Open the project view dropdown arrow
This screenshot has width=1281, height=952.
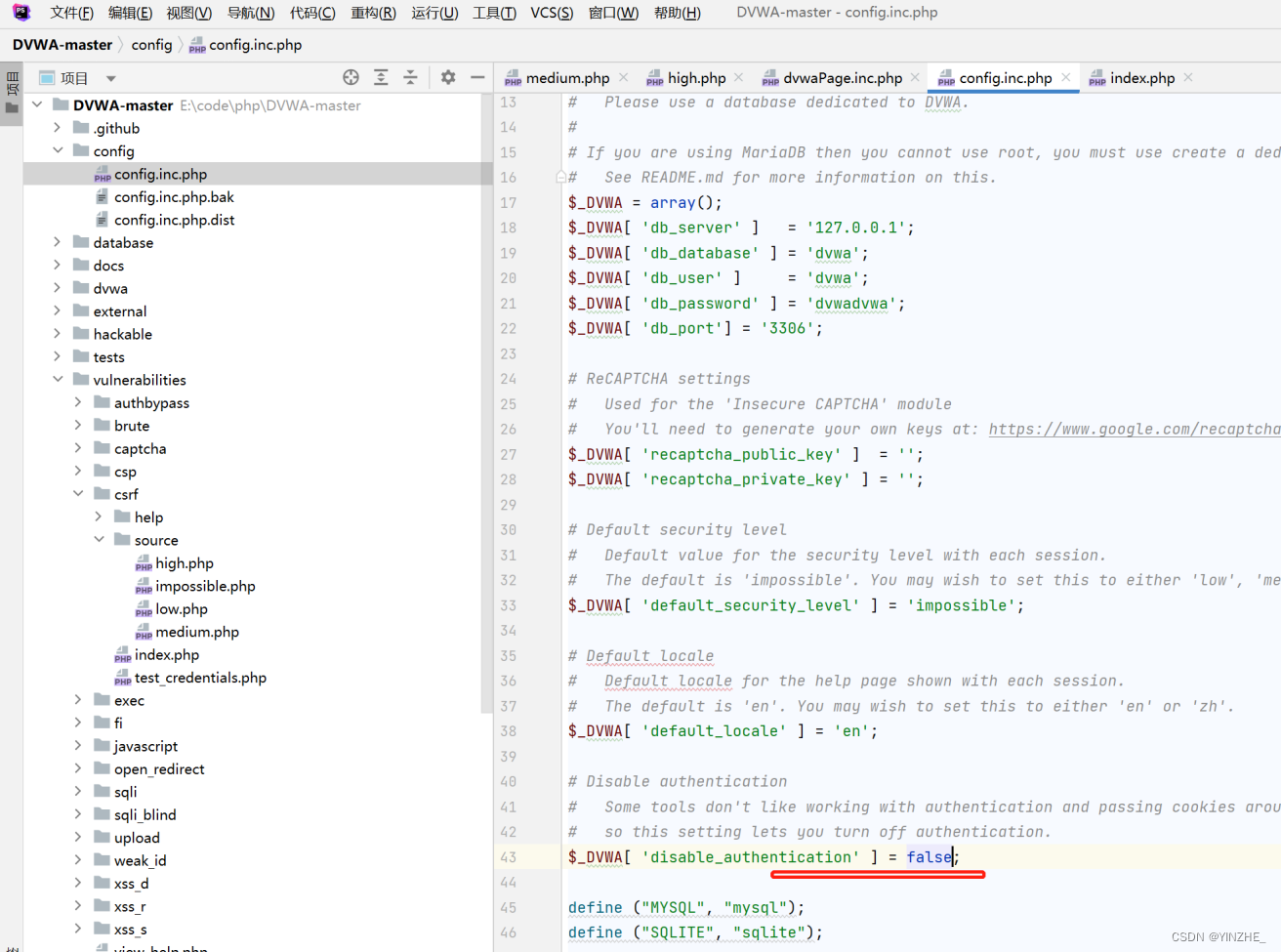pyautogui.click(x=110, y=78)
